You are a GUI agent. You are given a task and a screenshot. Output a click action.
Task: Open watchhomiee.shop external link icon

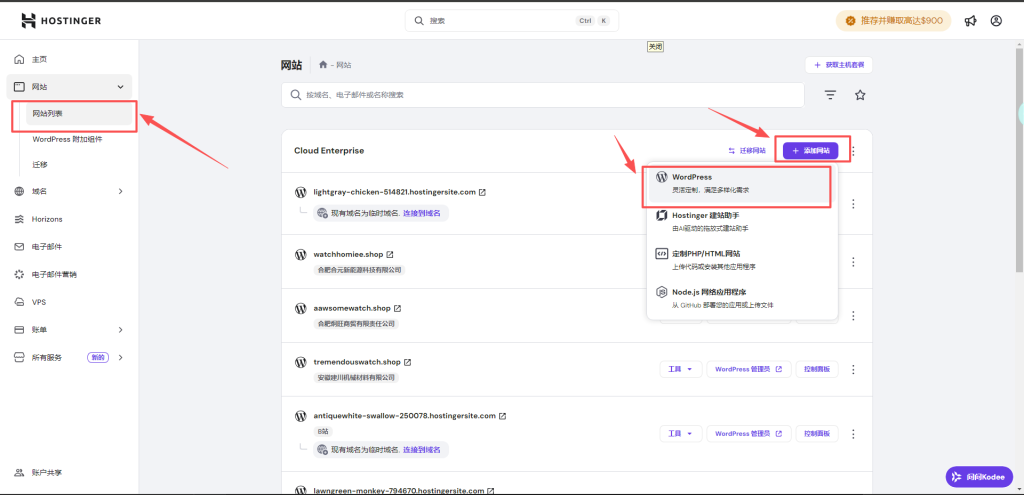pyautogui.click(x=390, y=254)
